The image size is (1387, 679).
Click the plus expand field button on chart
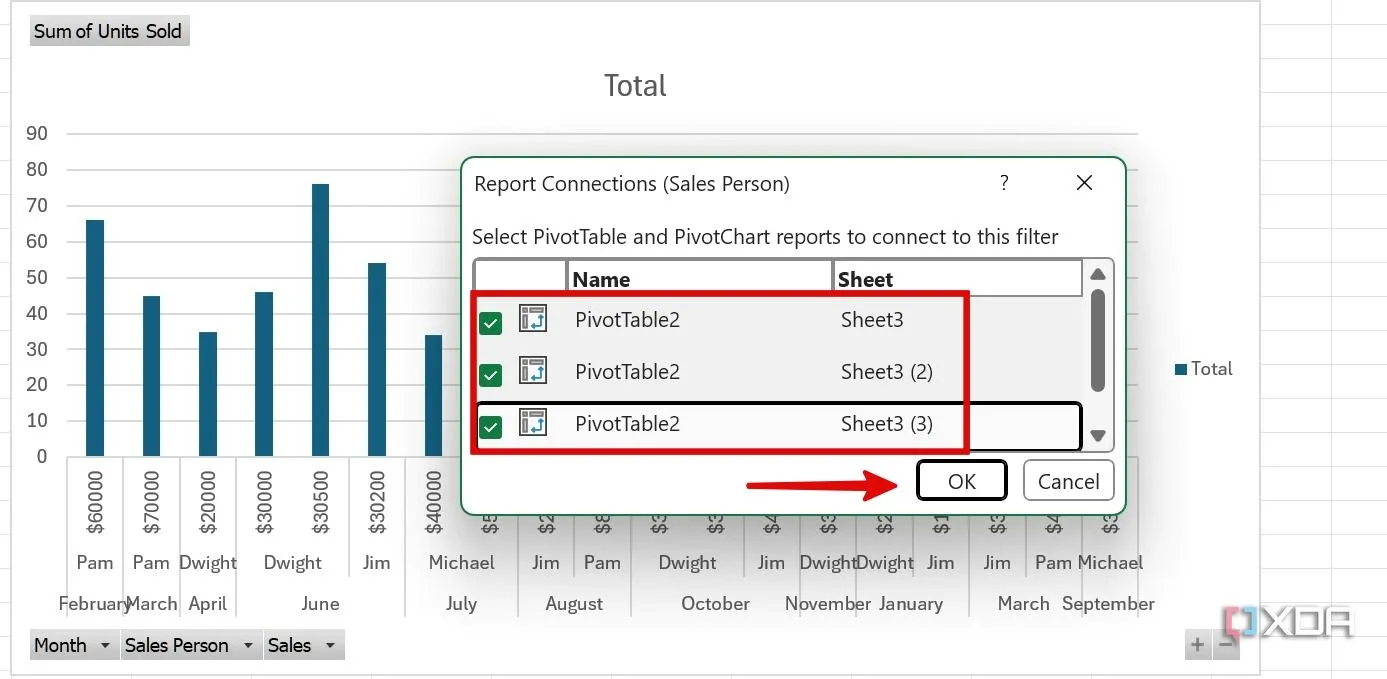pyautogui.click(x=1197, y=645)
